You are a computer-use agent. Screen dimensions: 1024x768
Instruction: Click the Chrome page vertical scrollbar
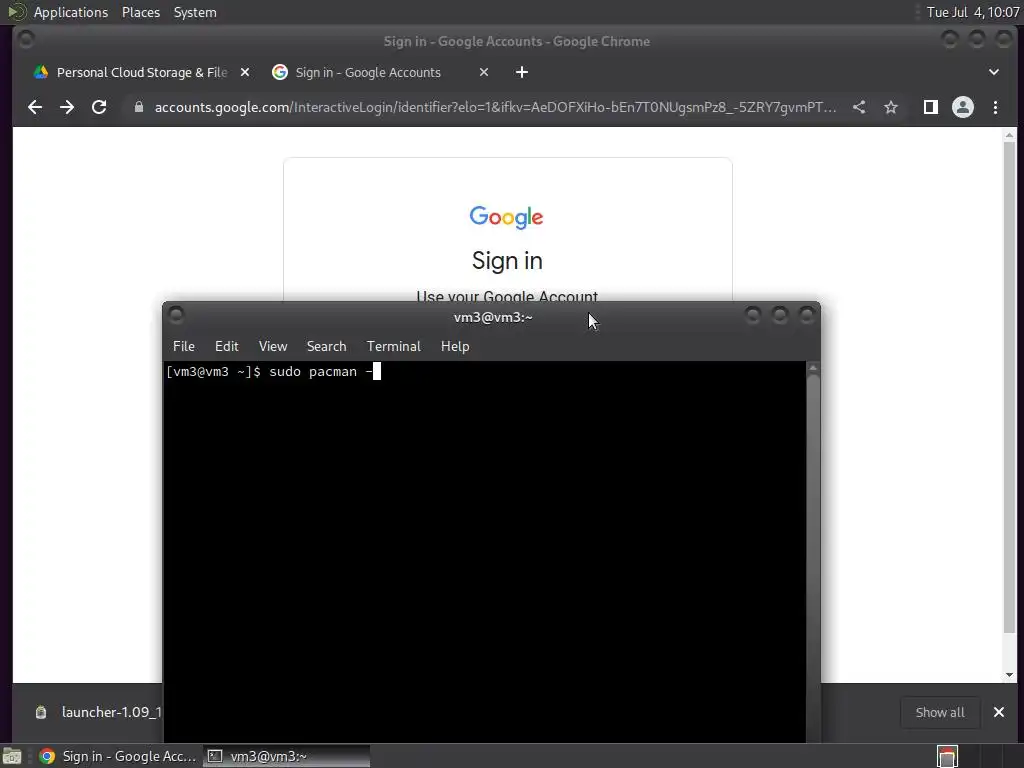1010,385
